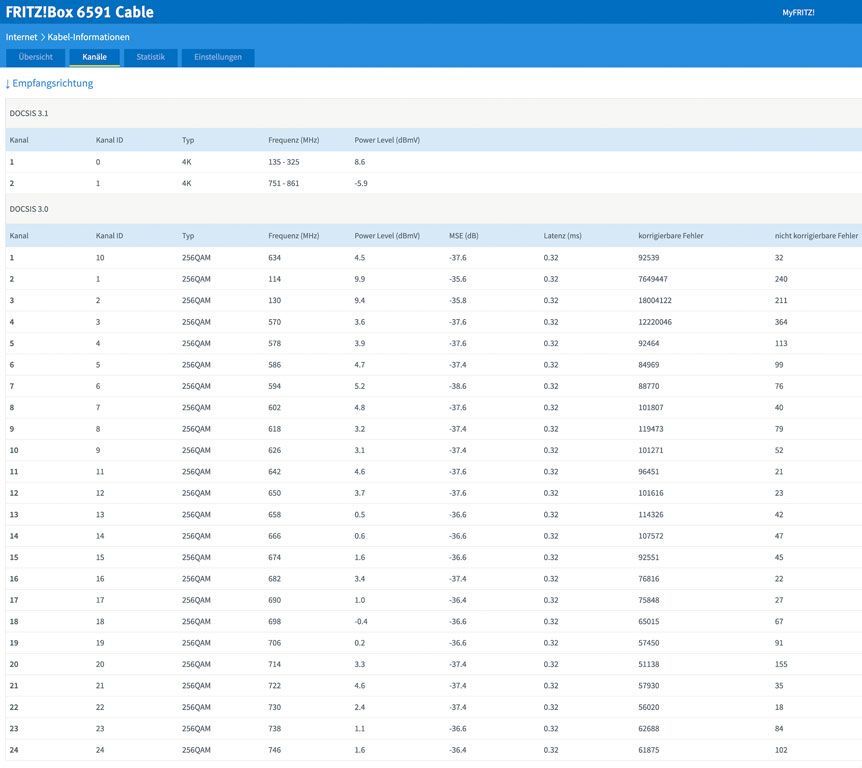Open the Statistik tab
Screen dimensions: 862x768
pos(151,57)
